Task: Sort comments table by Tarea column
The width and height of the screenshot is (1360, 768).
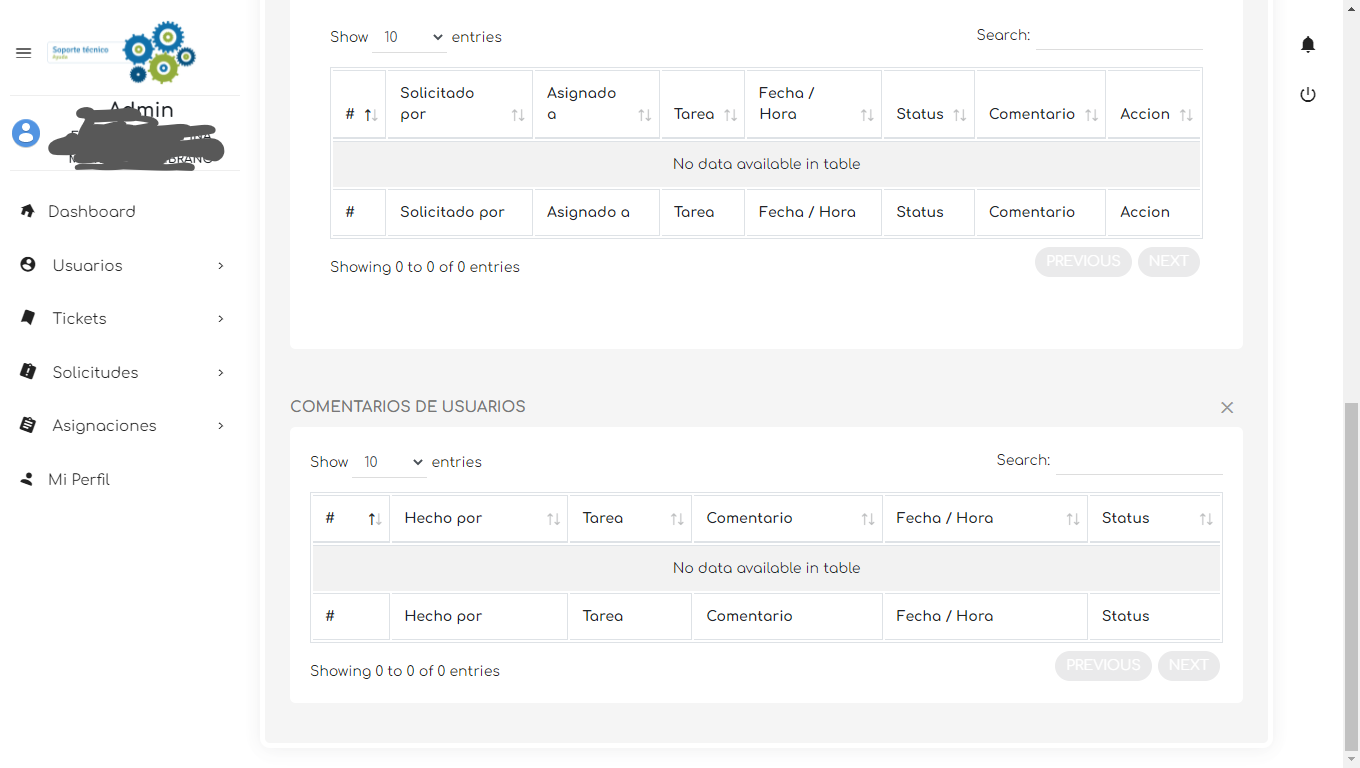Action: [630, 518]
